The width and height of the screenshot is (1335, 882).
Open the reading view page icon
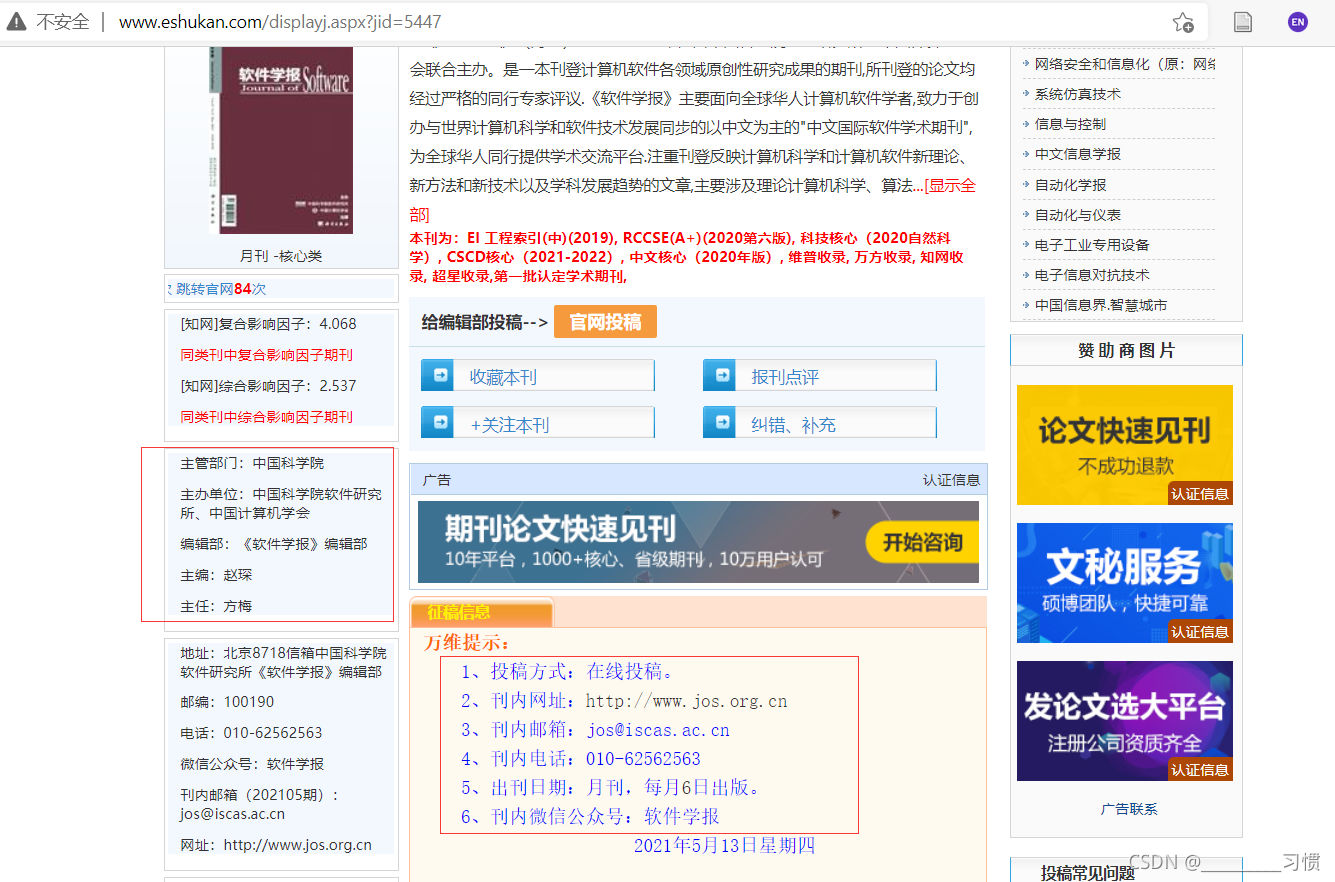click(x=1243, y=22)
